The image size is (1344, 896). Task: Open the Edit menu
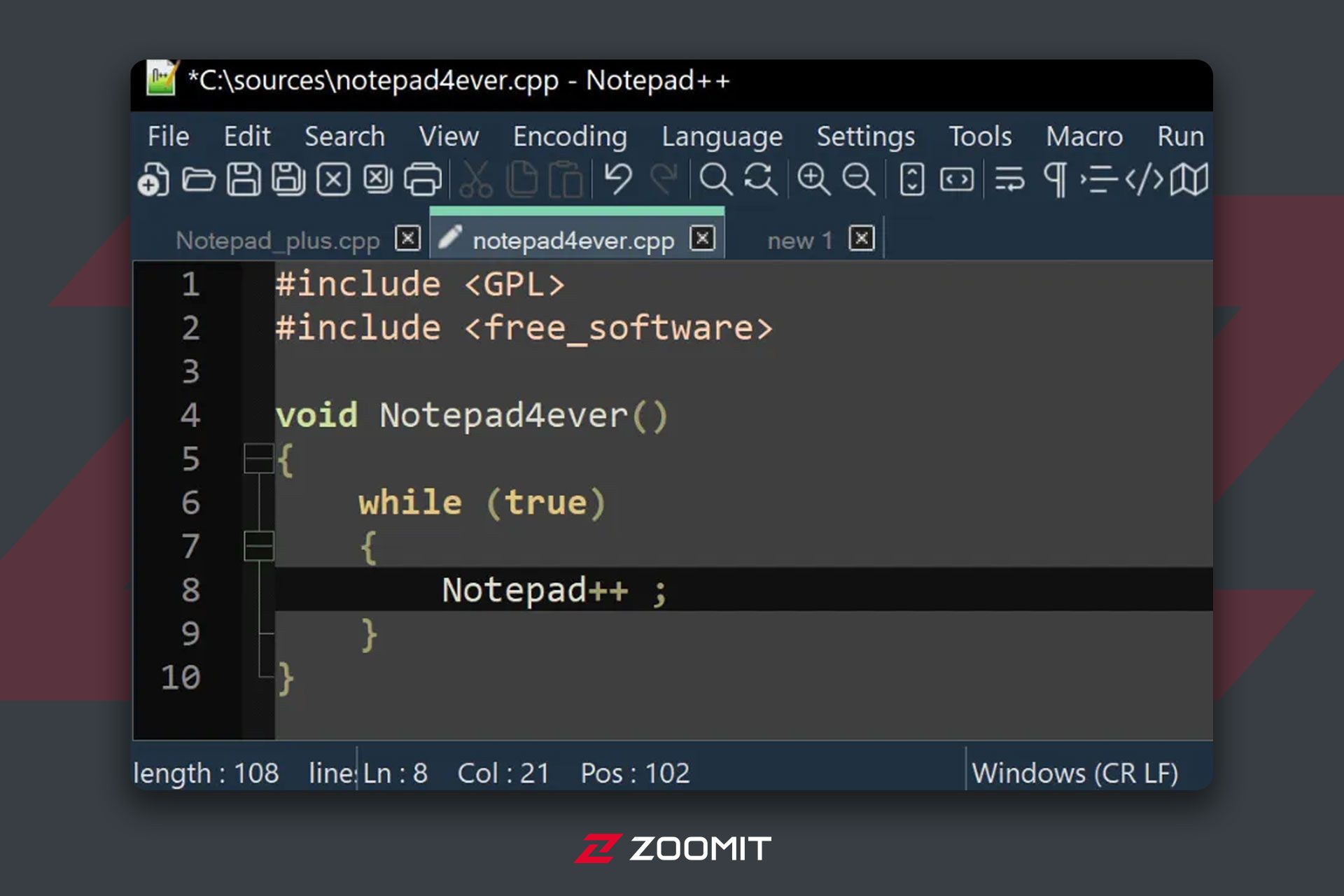coord(247,136)
